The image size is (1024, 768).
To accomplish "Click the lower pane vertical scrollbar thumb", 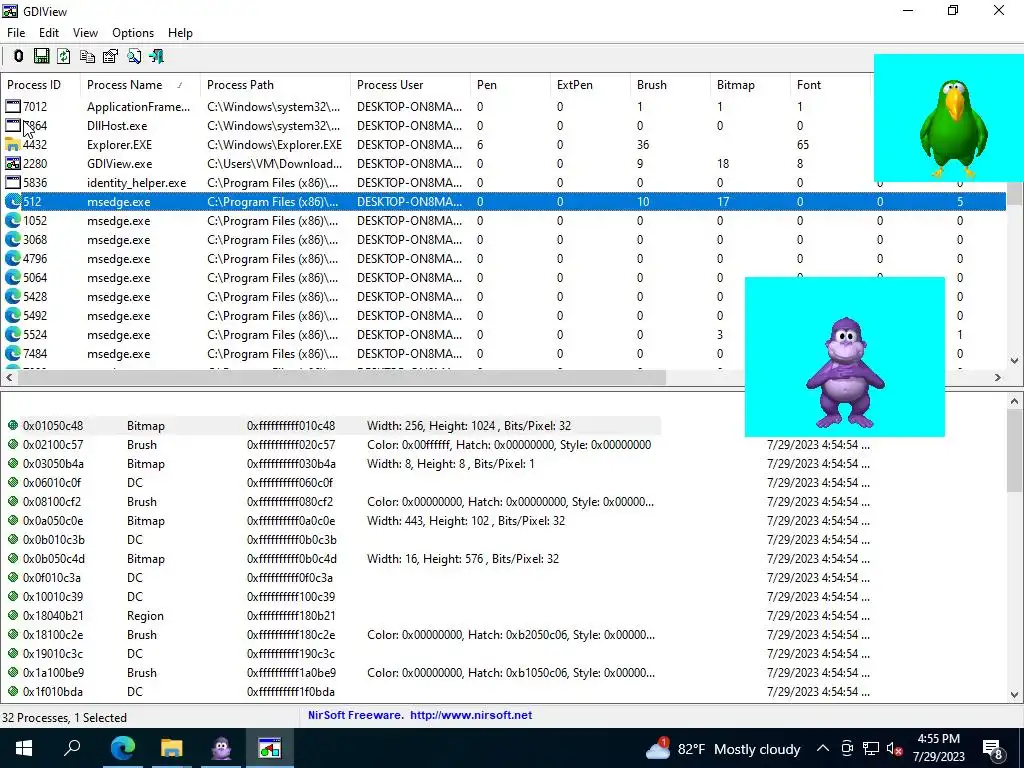I will click(x=1014, y=451).
